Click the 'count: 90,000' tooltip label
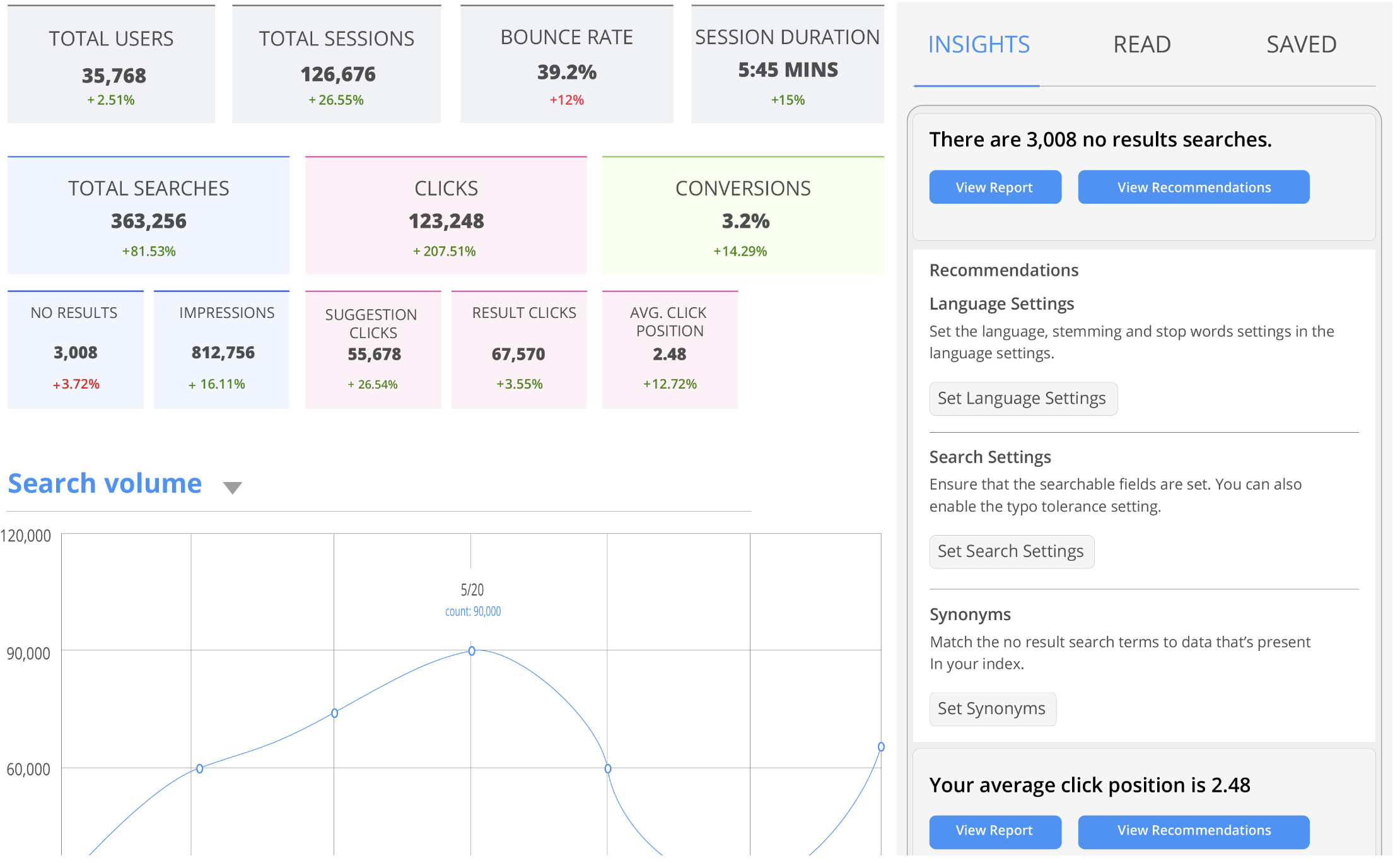The width and height of the screenshot is (1400, 863). click(x=473, y=611)
